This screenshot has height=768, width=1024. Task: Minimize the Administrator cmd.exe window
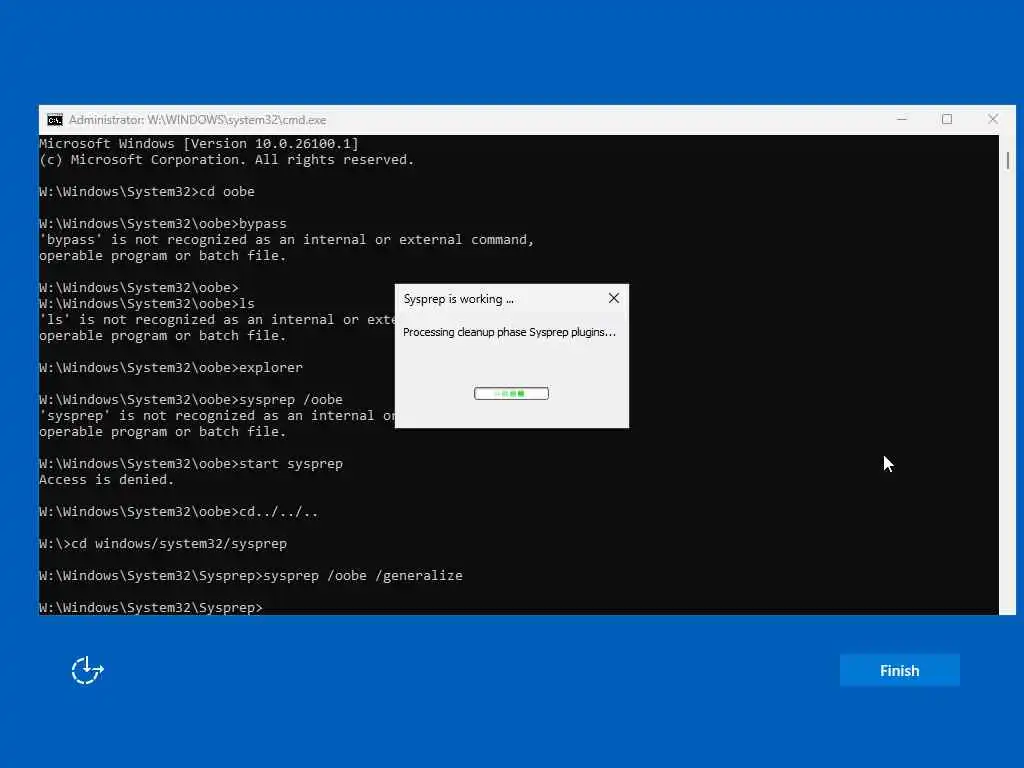(x=902, y=120)
